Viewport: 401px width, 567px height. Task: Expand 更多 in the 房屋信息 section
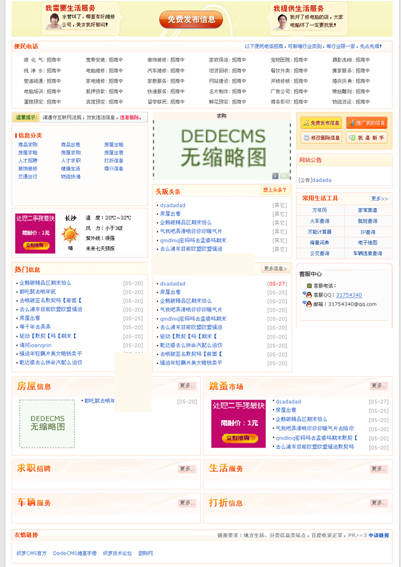[187, 386]
